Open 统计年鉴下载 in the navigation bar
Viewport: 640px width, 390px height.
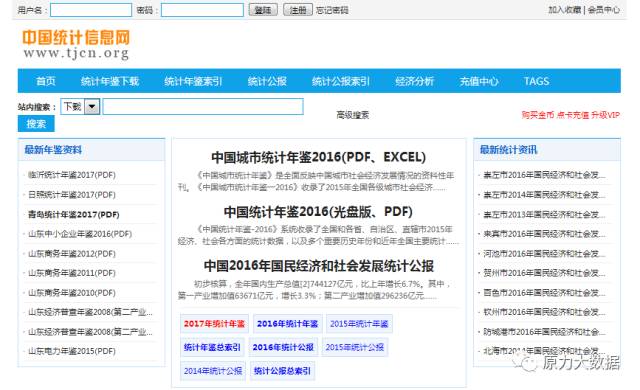point(110,81)
